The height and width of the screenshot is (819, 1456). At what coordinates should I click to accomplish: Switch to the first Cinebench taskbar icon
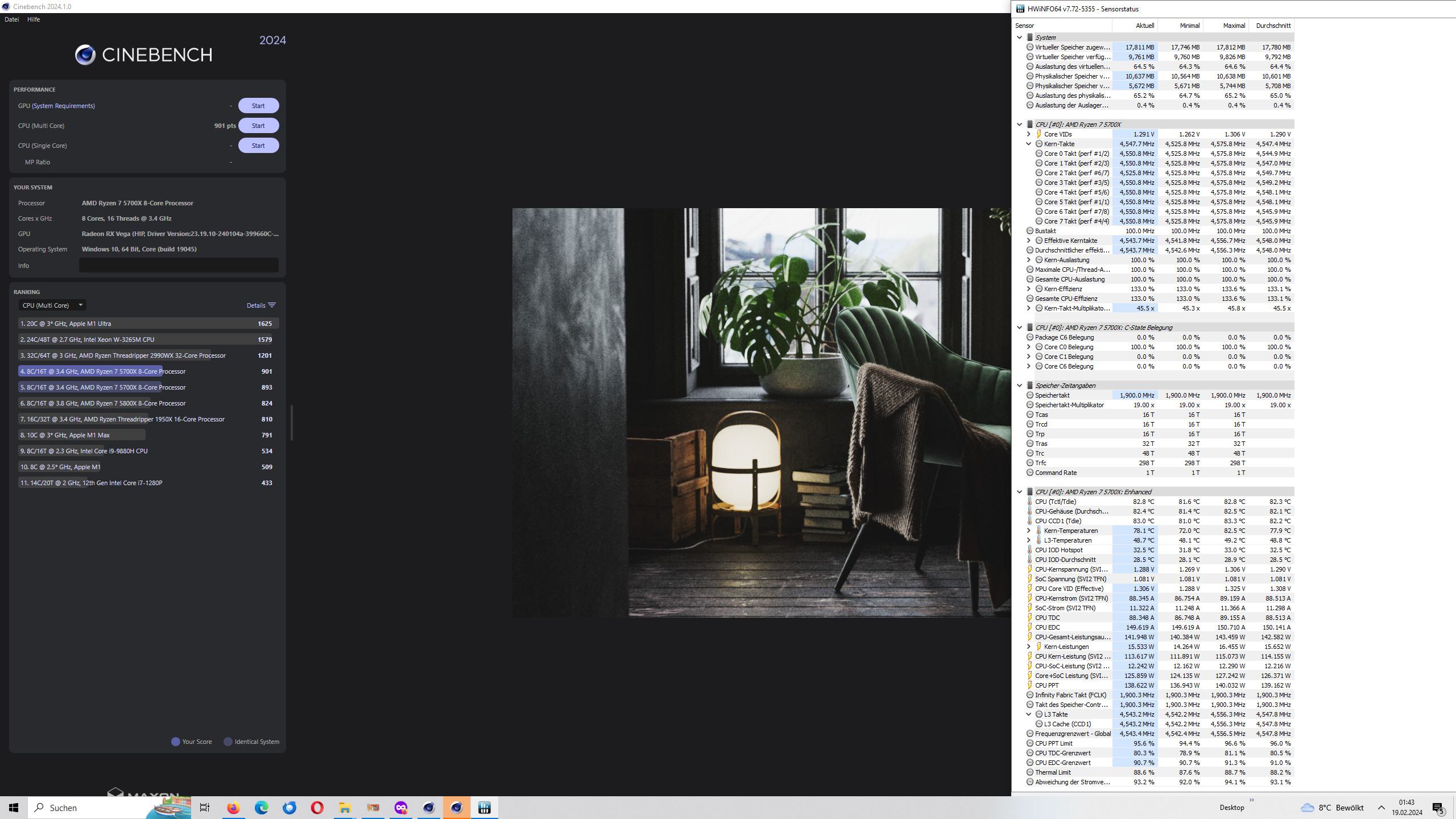pyautogui.click(x=429, y=808)
